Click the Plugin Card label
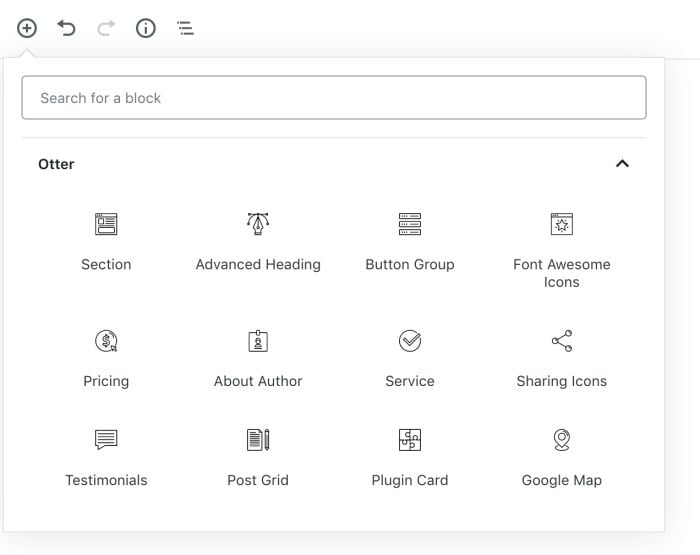This screenshot has height=555, width=700. tap(410, 480)
